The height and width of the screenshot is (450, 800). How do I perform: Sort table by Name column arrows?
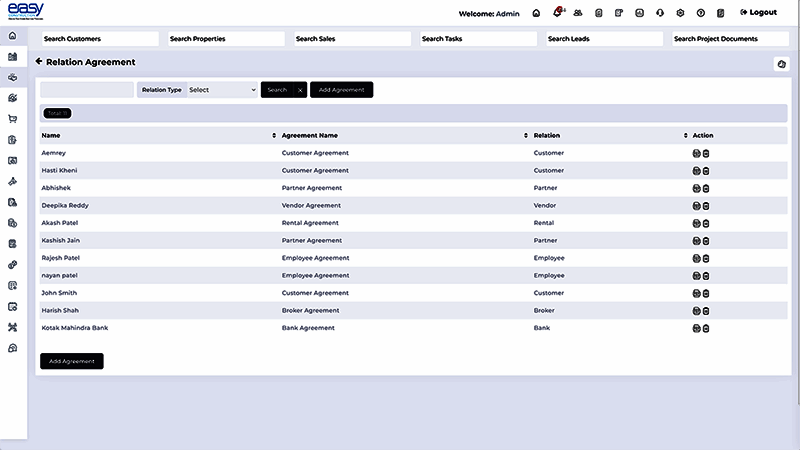pyautogui.click(x=274, y=135)
